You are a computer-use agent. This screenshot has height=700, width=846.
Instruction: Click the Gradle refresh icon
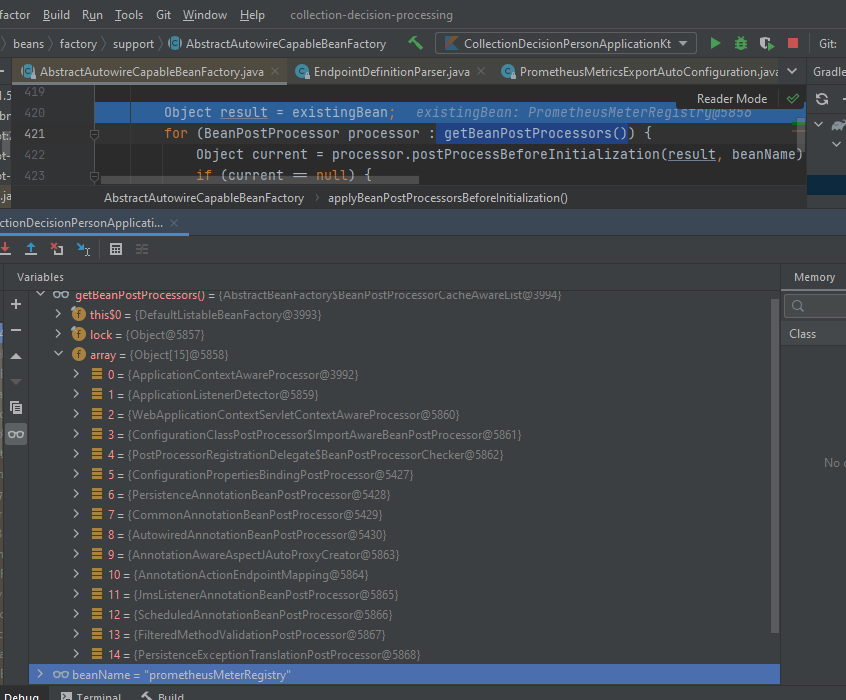(x=822, y=99)
